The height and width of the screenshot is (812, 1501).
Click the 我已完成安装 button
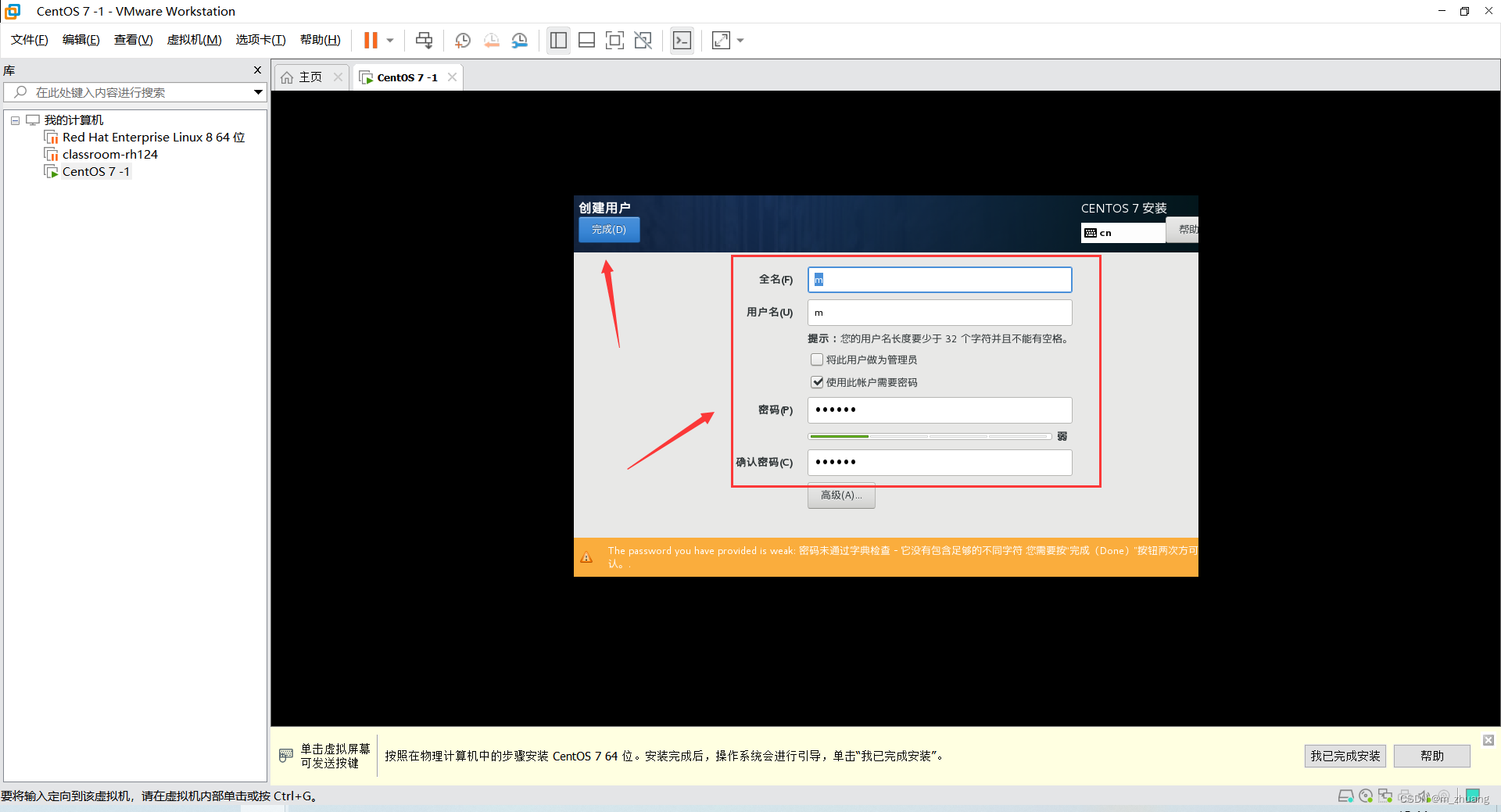(x=1345, y=756)
